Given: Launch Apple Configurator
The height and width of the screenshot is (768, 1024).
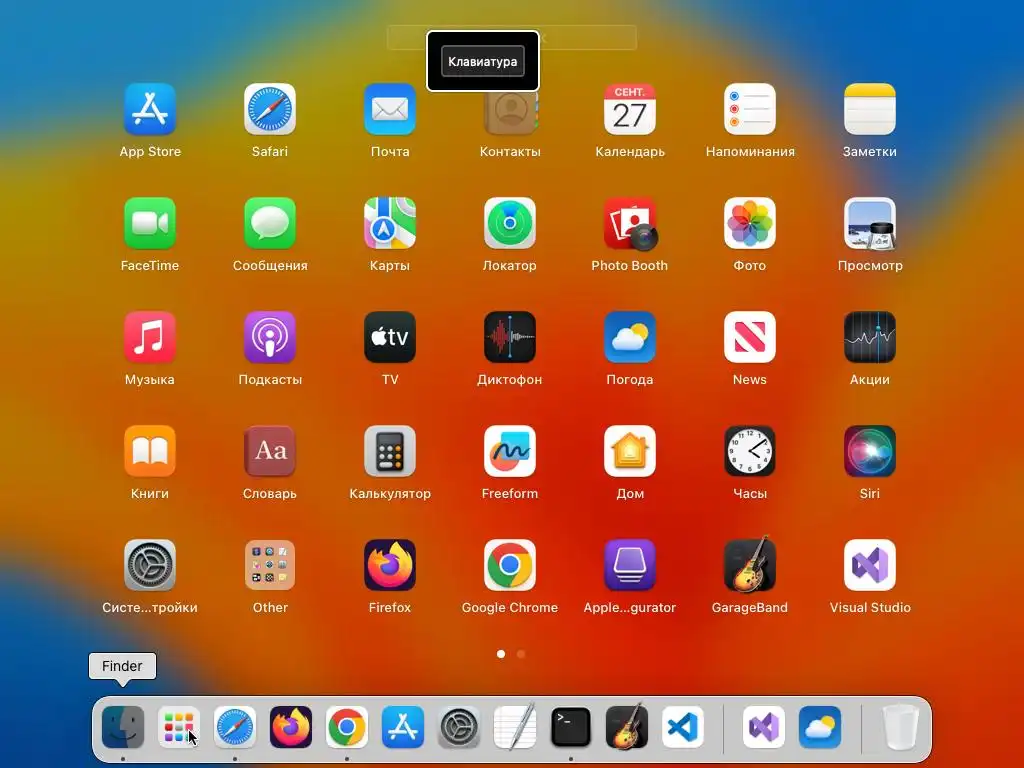Looking at the screenshot, I should [630, 565].
